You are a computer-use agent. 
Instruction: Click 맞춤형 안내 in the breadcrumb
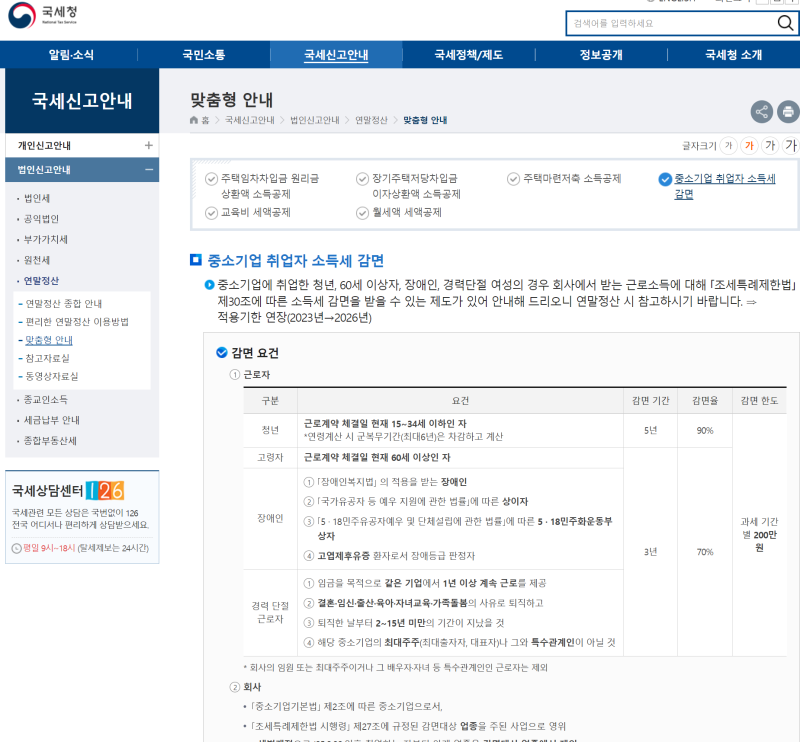[x=425, y=120]
